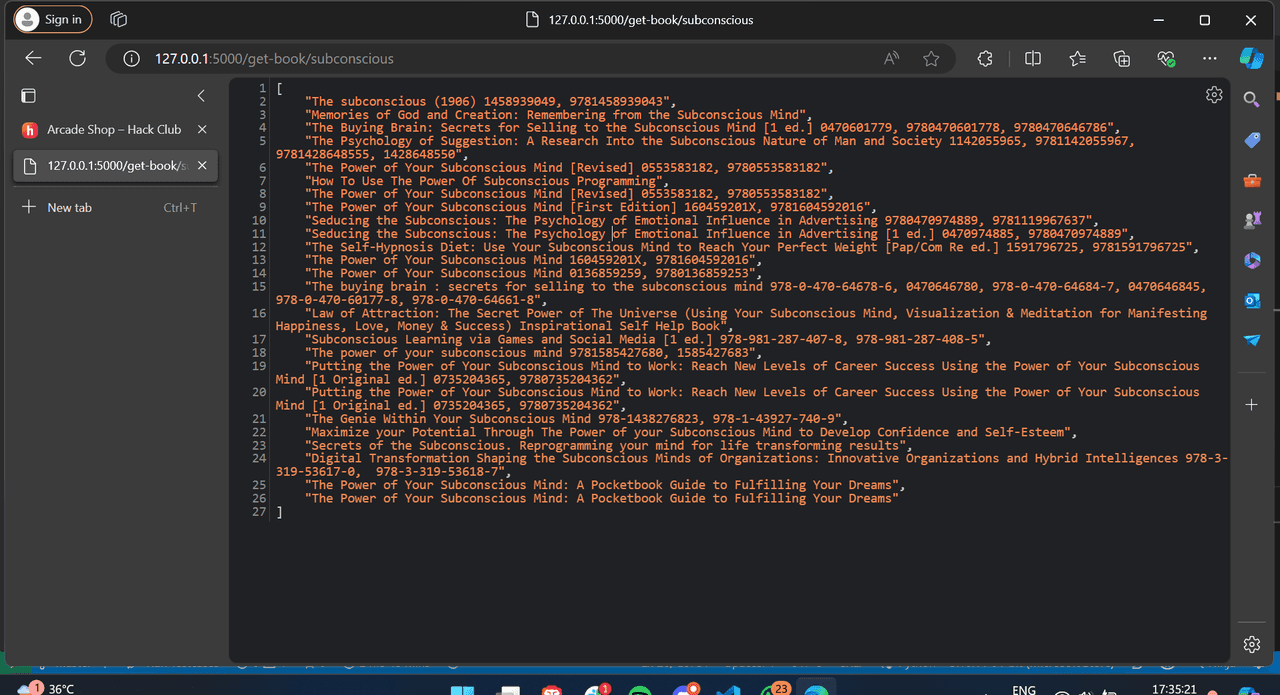
Task: Open the Shopping tag sidebar icon
Action: point(1251,140)
